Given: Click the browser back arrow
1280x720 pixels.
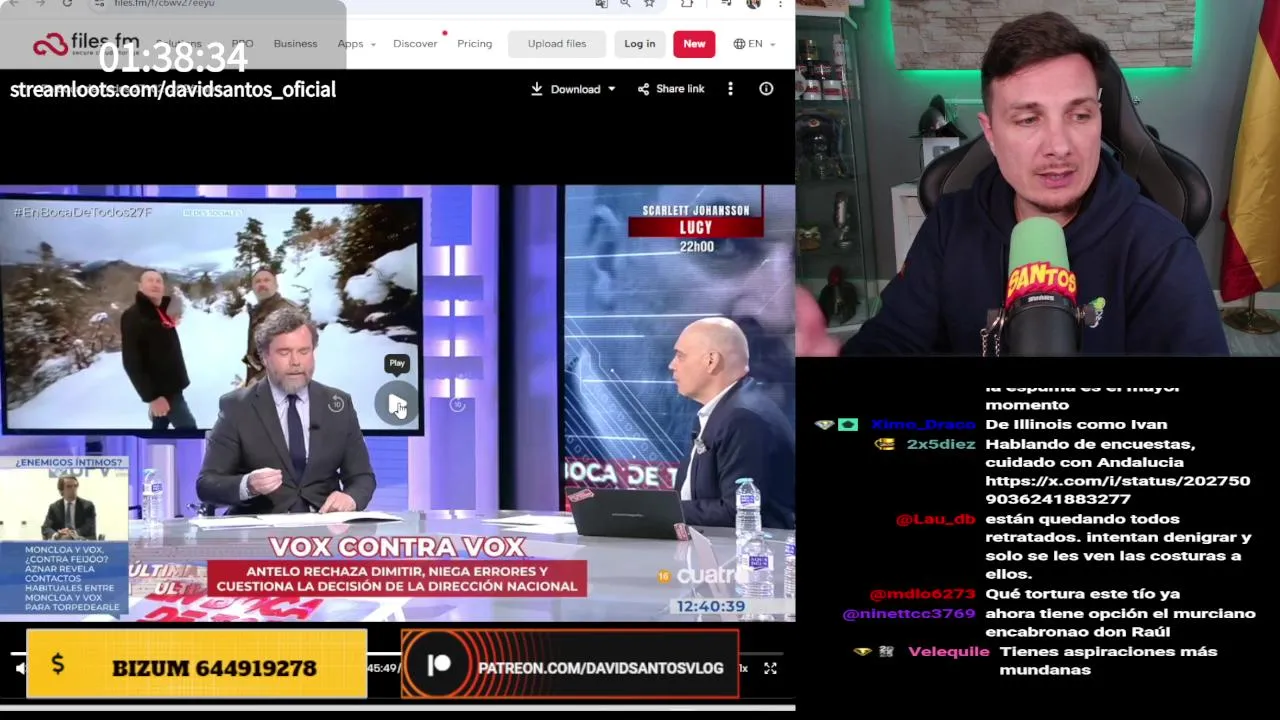Looking at the screenshot, I should coord(15,3).
